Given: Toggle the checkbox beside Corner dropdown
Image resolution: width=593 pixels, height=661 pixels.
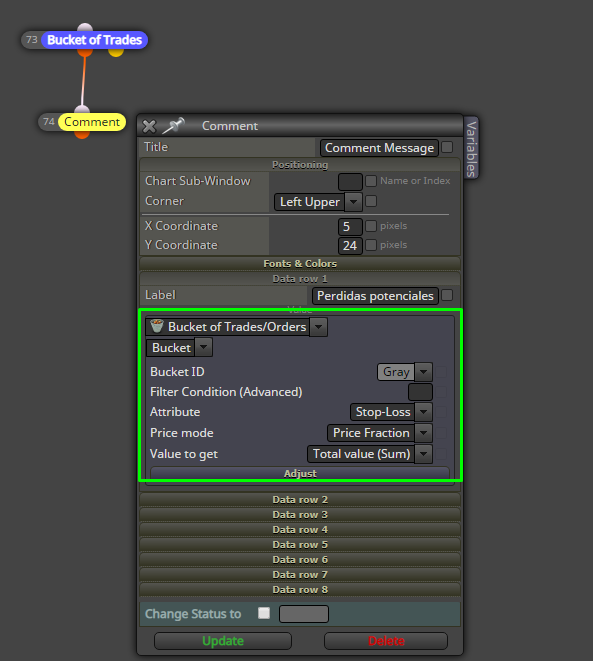Looking at the screenshot, I should (371, 201).
